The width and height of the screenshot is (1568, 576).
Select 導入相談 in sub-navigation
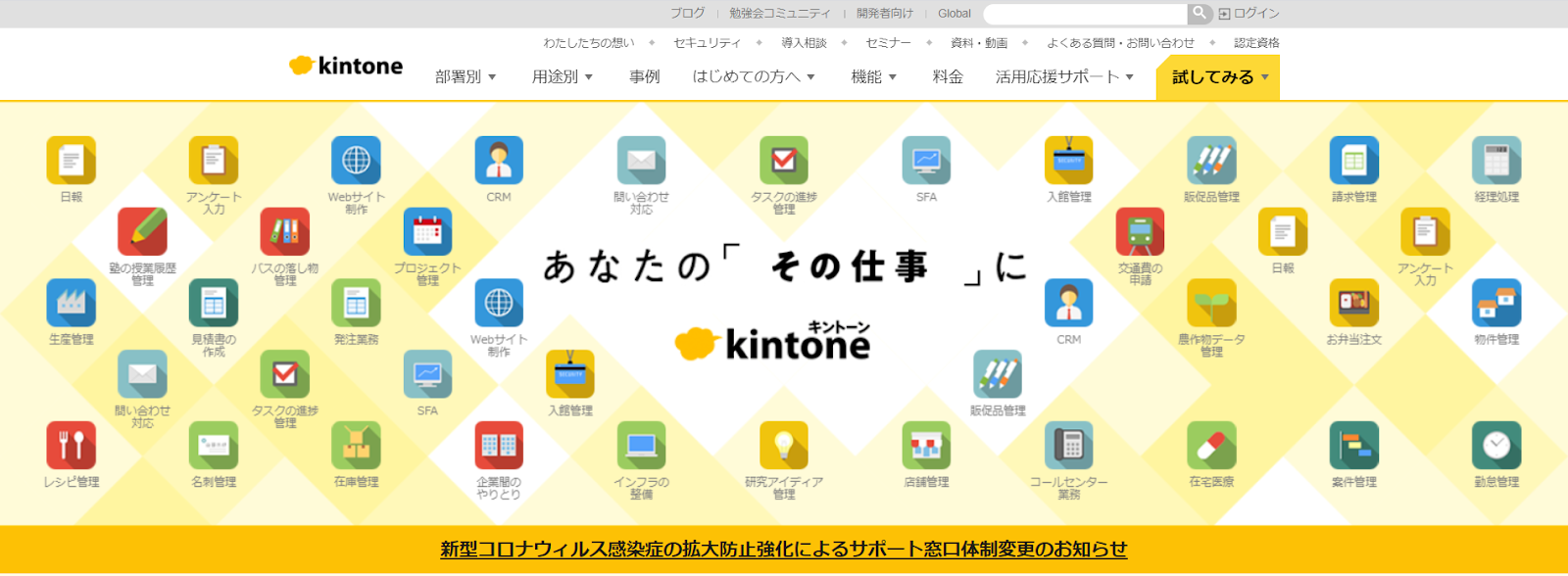804,43
